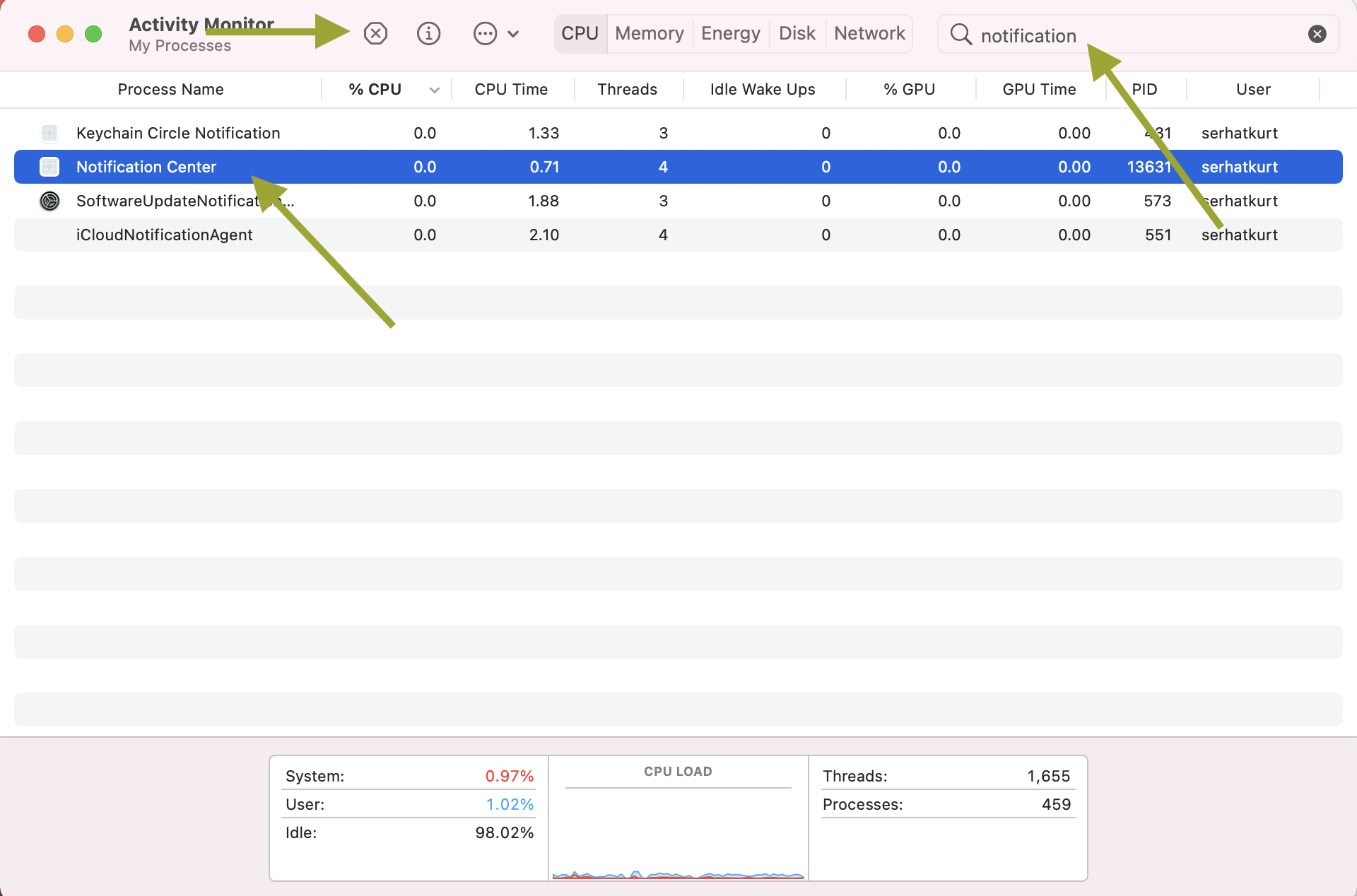Viewport: 1357px width, 896px height.
Task: Click the My Processes subtitle
Action: 180,45
